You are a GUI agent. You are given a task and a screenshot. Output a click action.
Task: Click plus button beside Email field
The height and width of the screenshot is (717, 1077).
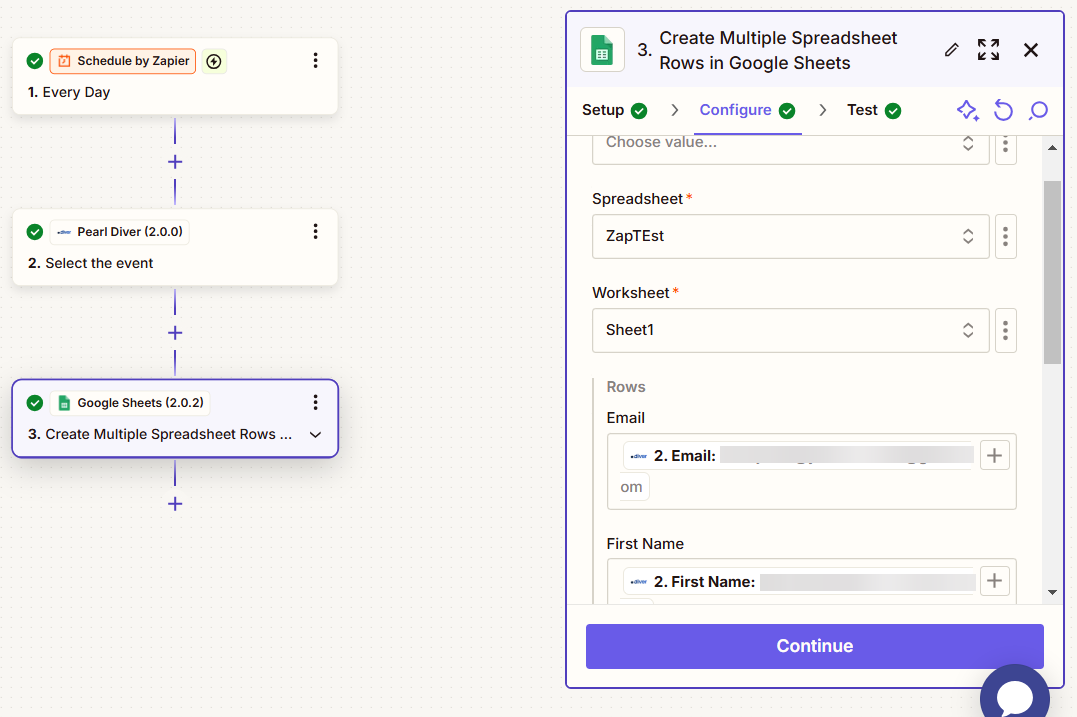[x=994, y=456]
